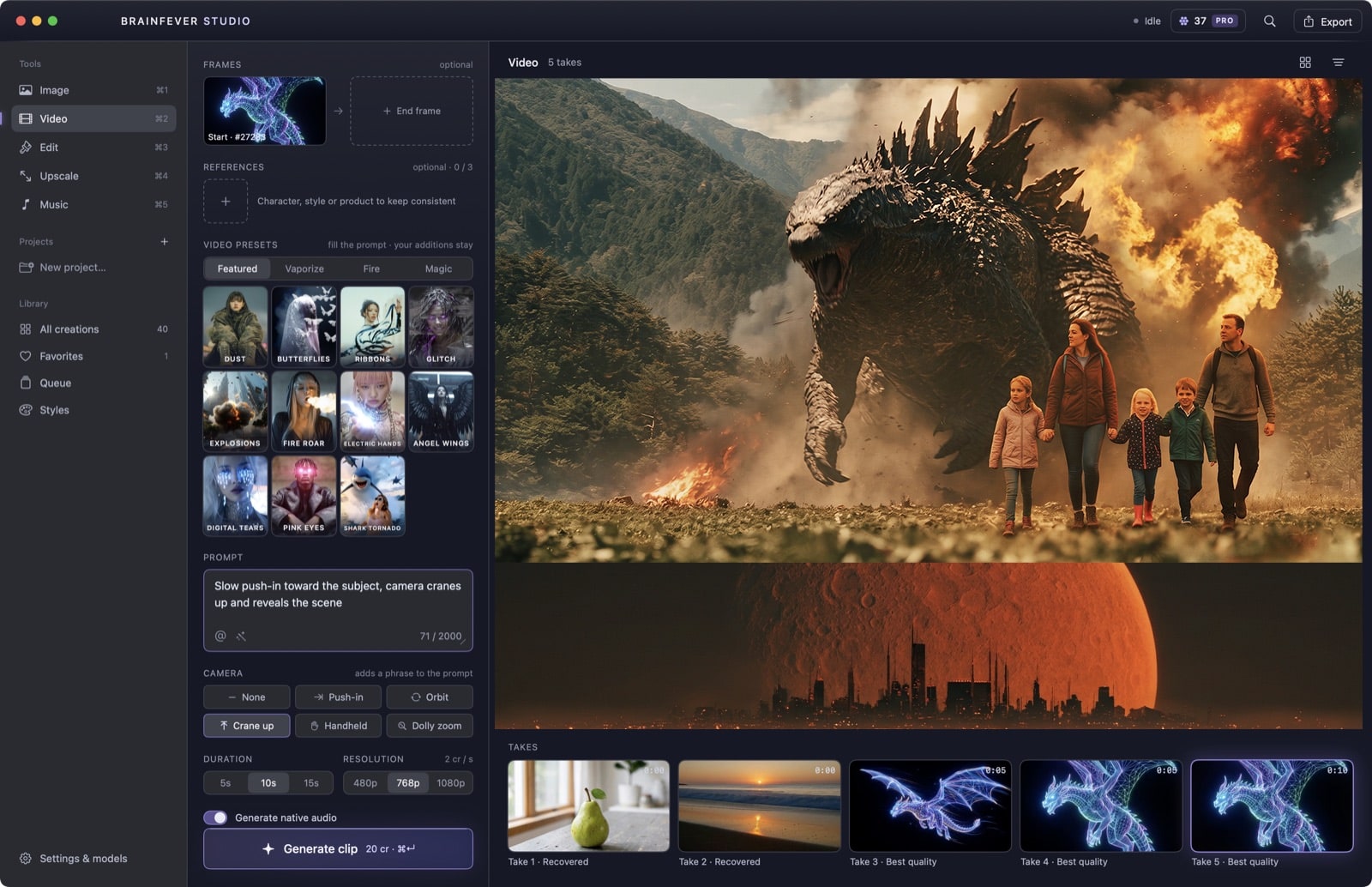
Task: Select the Image tool in sidebar
Action: coord(93,90)
